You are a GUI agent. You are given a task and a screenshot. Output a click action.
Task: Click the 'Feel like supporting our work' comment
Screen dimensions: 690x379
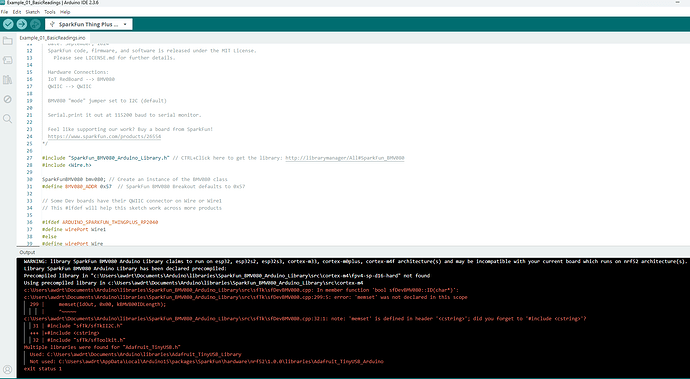pyautogui.click(x=130, y=129)
